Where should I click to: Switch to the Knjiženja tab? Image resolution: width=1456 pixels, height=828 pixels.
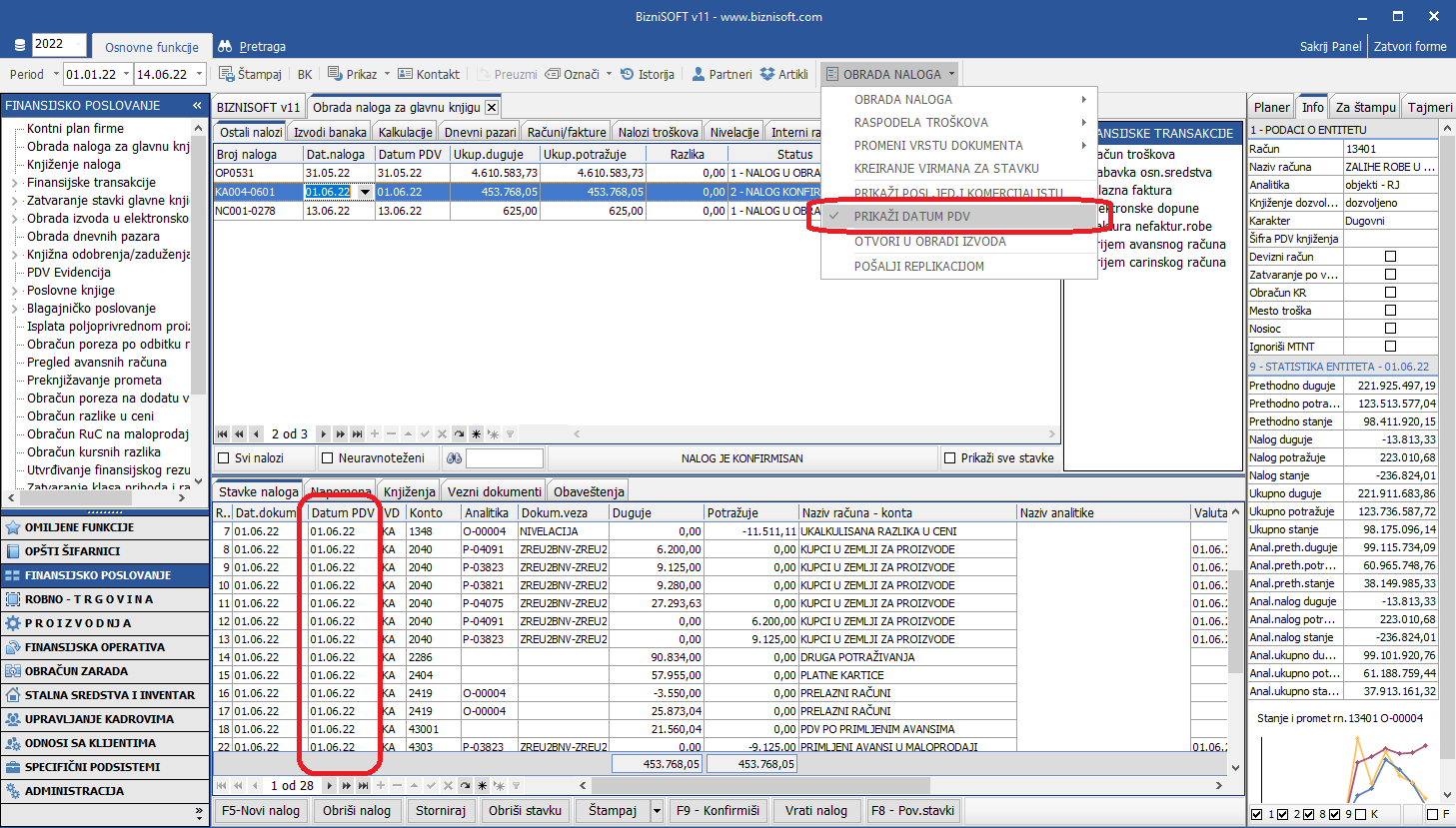click(x=410, y=491)
